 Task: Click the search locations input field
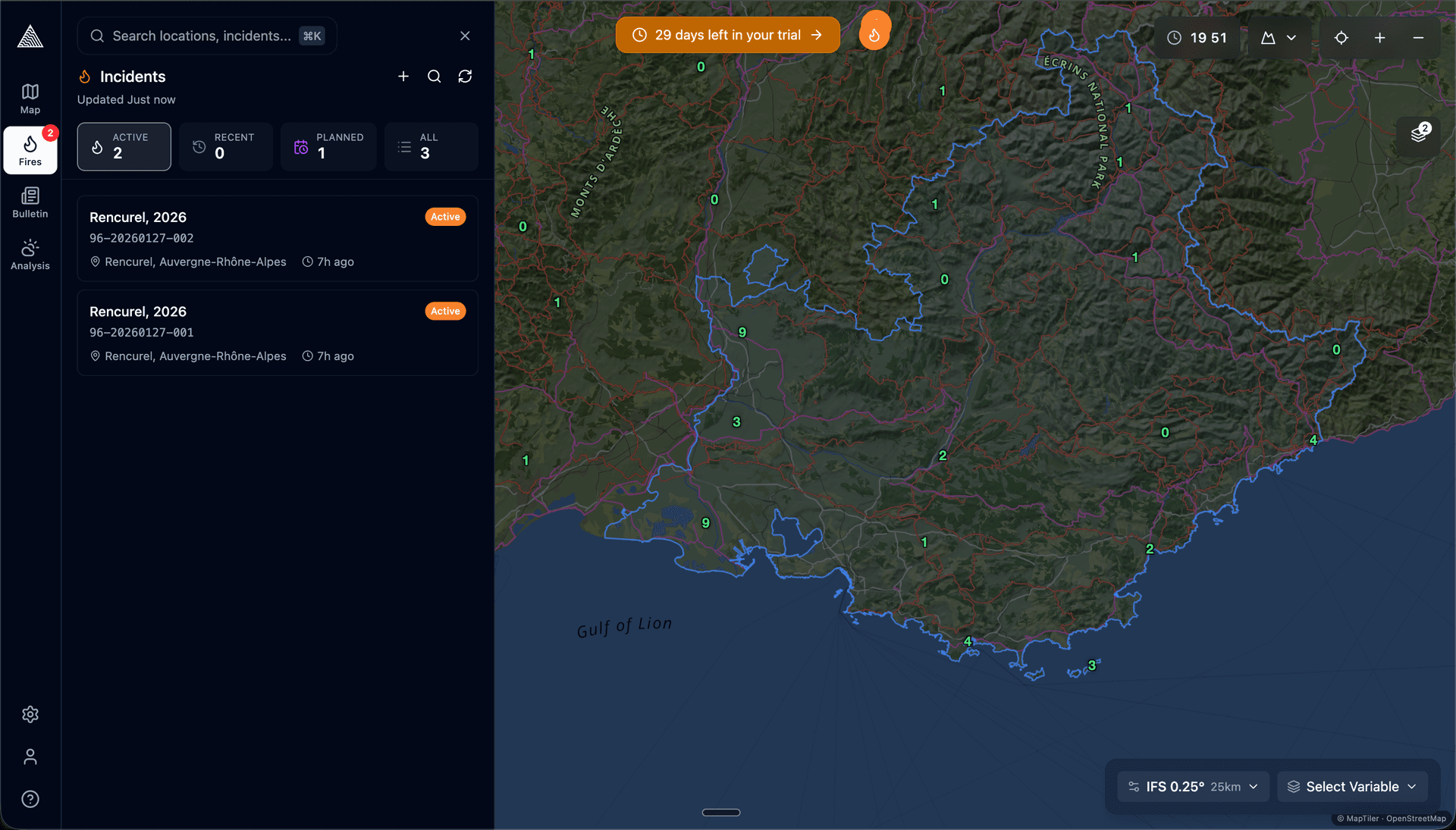(201, 36)
